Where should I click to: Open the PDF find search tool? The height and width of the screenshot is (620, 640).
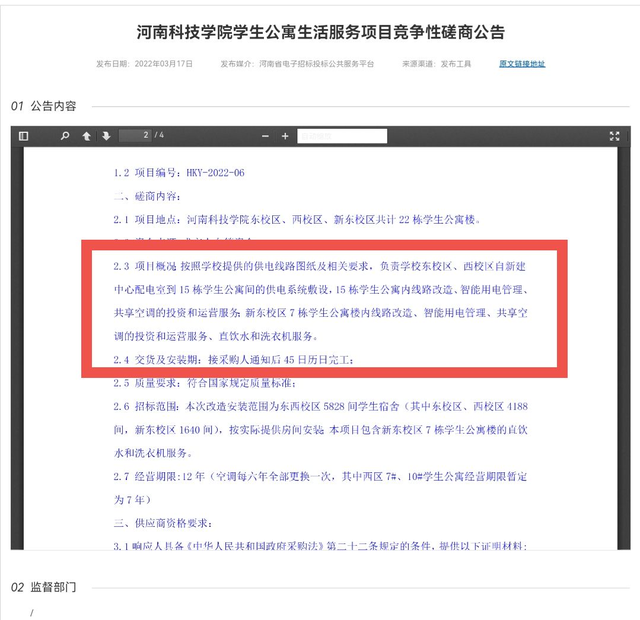point(65,136)
